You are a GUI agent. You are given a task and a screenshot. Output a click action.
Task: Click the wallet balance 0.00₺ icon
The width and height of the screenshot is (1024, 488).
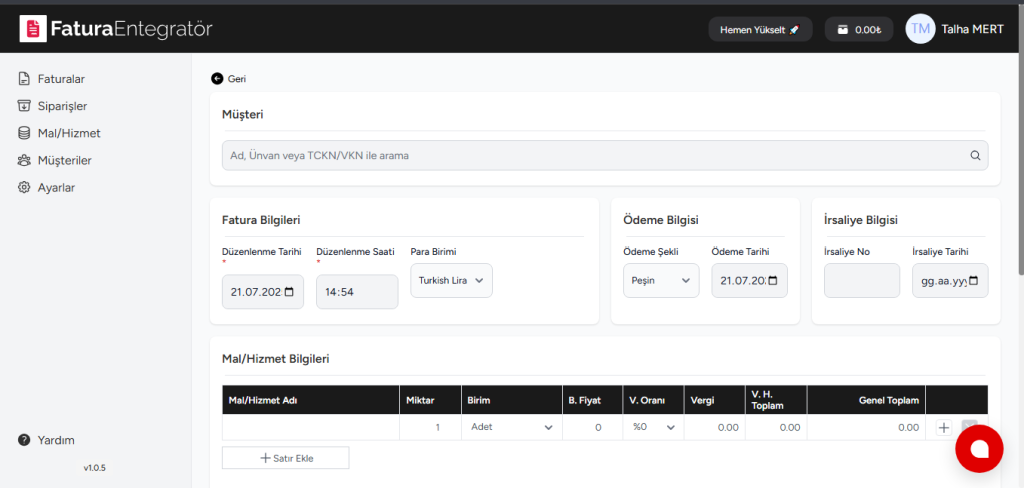(x=843, y=30)
